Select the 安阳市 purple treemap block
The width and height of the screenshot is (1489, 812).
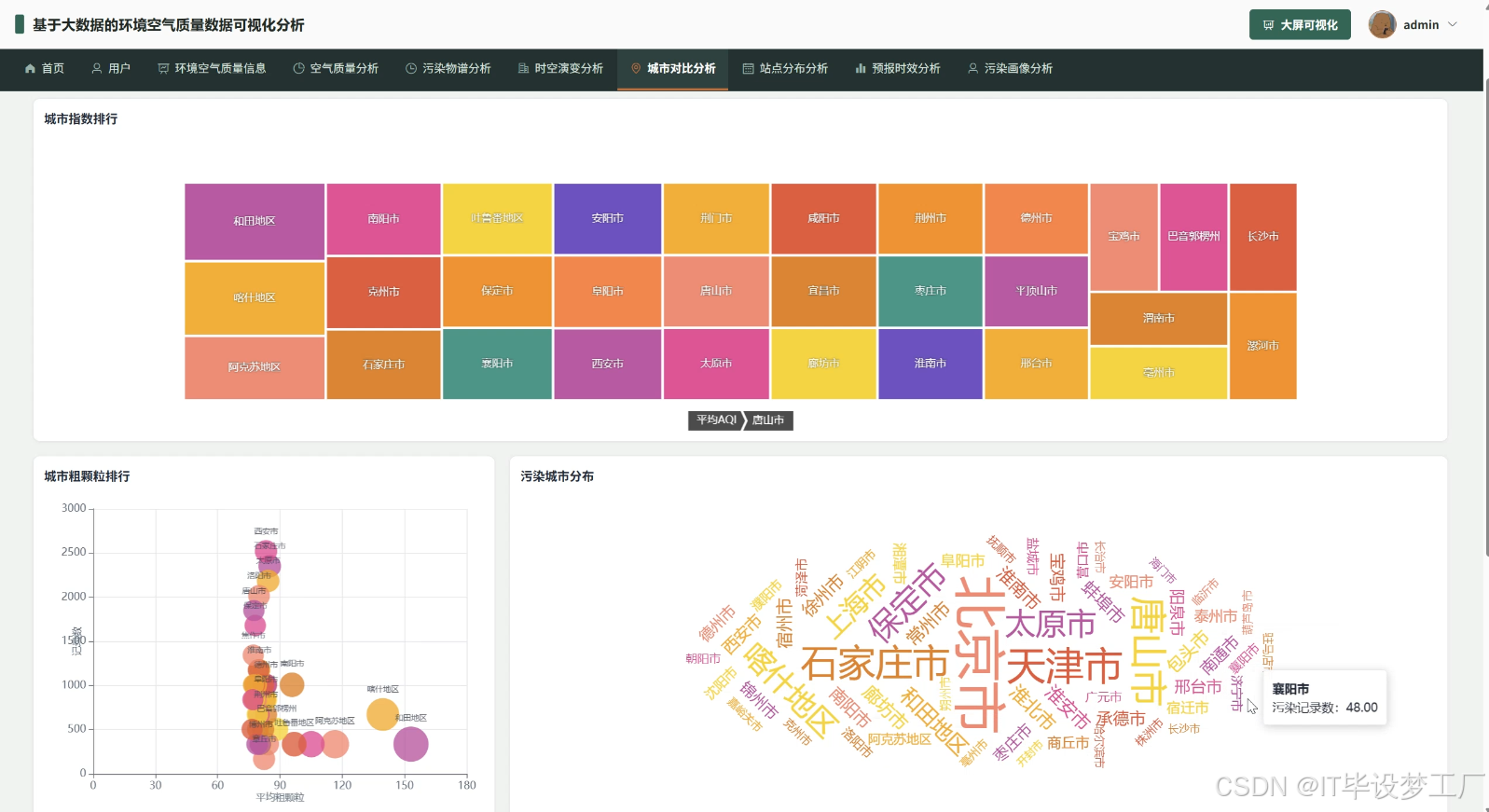(608, 218)
